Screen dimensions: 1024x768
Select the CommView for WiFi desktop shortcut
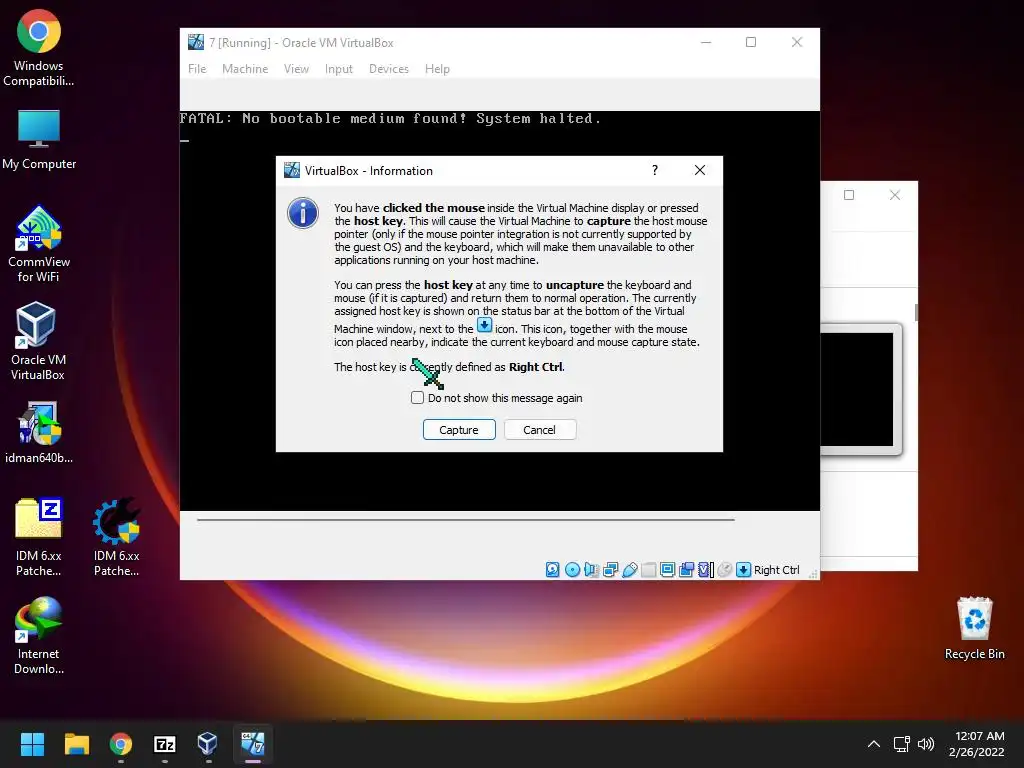[x=39, y=244]
